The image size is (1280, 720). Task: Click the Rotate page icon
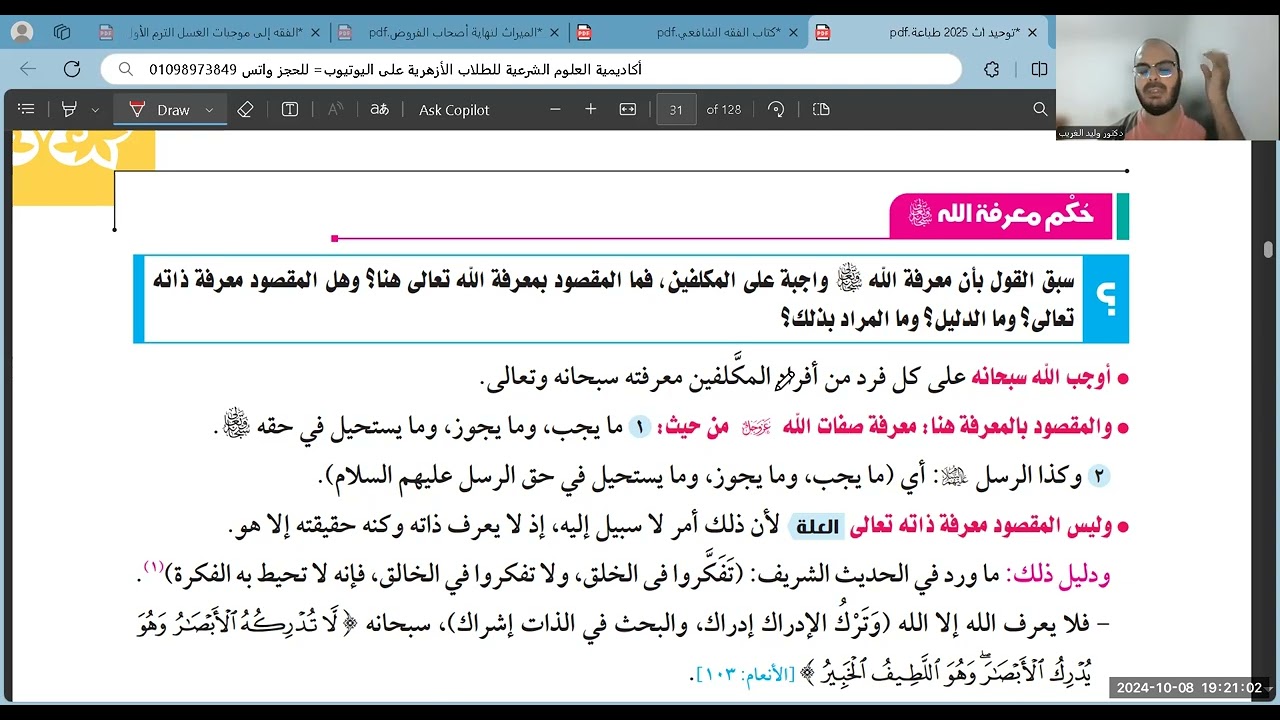776,109
